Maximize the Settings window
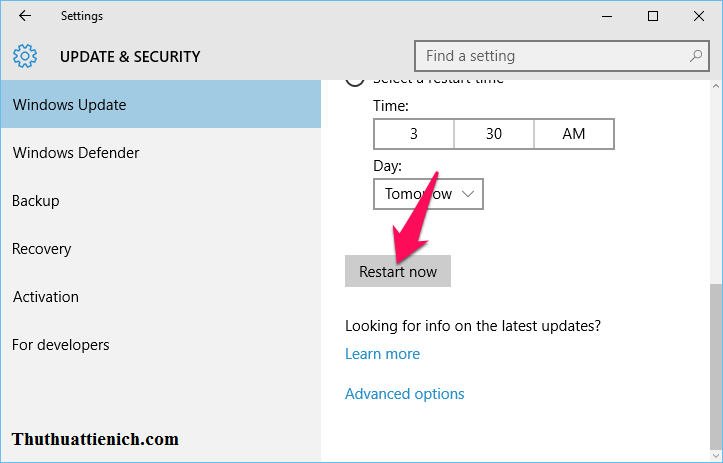Viewport: 723px width, 463px height. click(652, 16)
